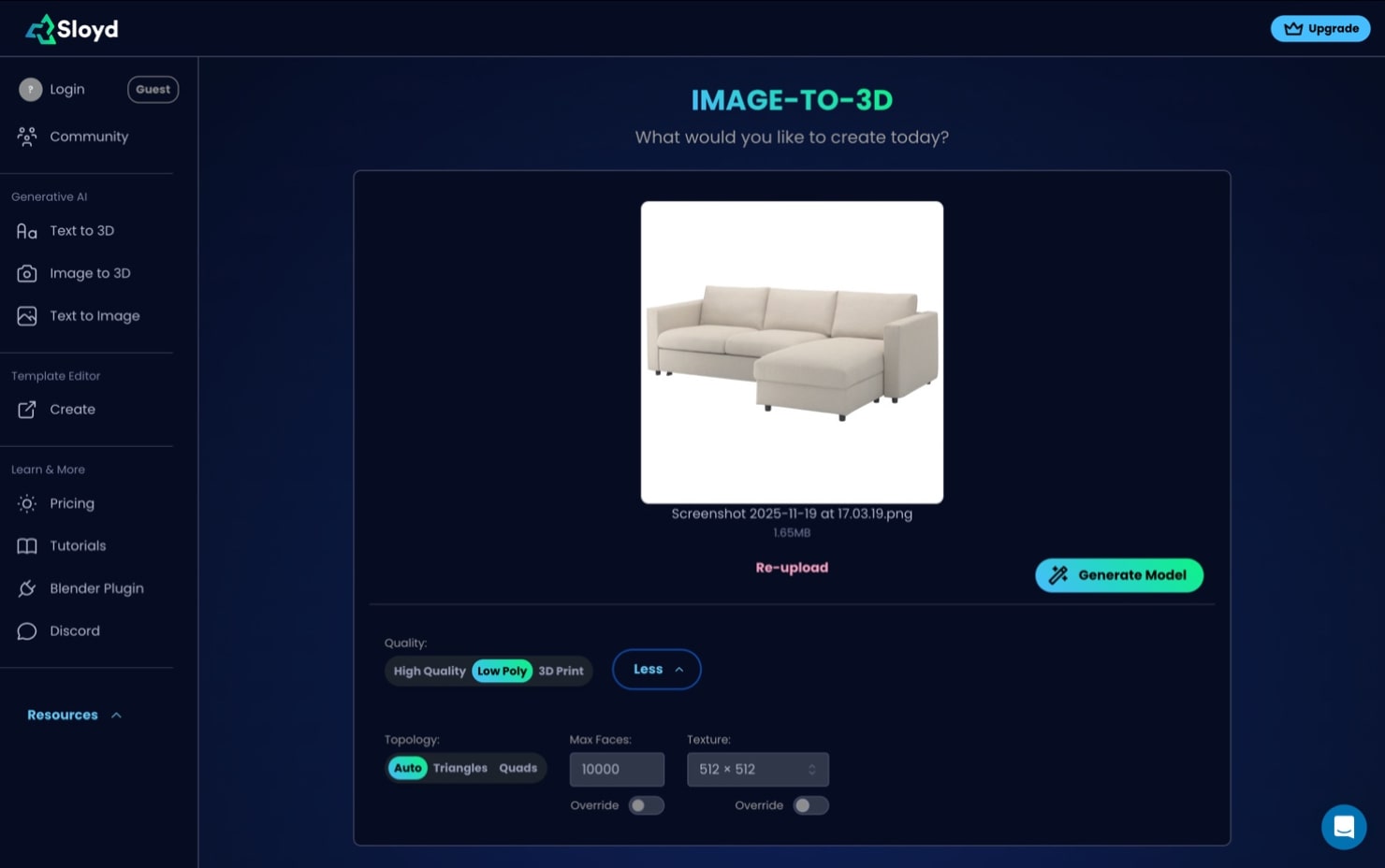
Task: Select the Quads topology option
Action: pos(518,767)
